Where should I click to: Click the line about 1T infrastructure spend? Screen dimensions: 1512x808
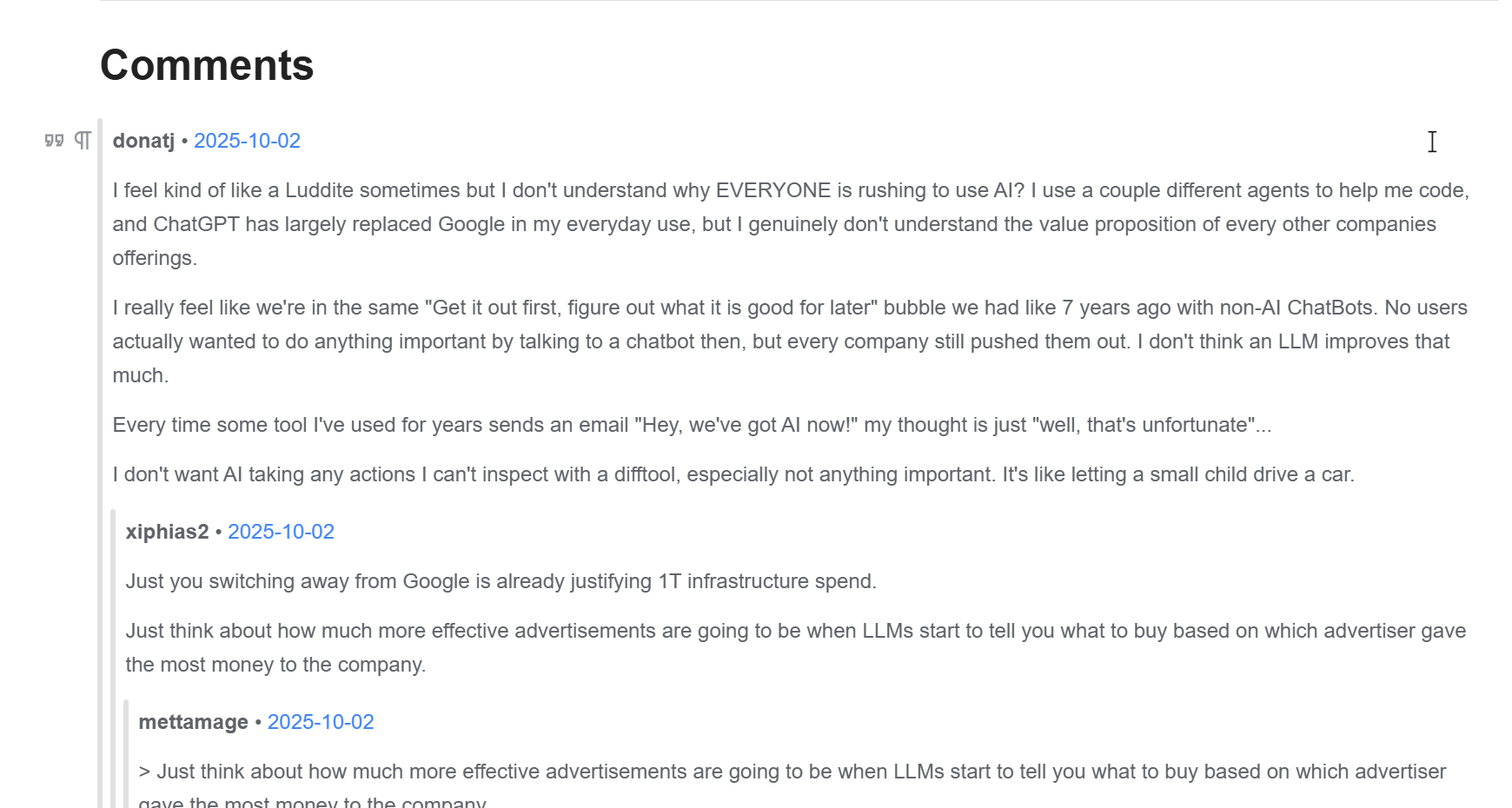pyautogui.click(x=501, y=581)
